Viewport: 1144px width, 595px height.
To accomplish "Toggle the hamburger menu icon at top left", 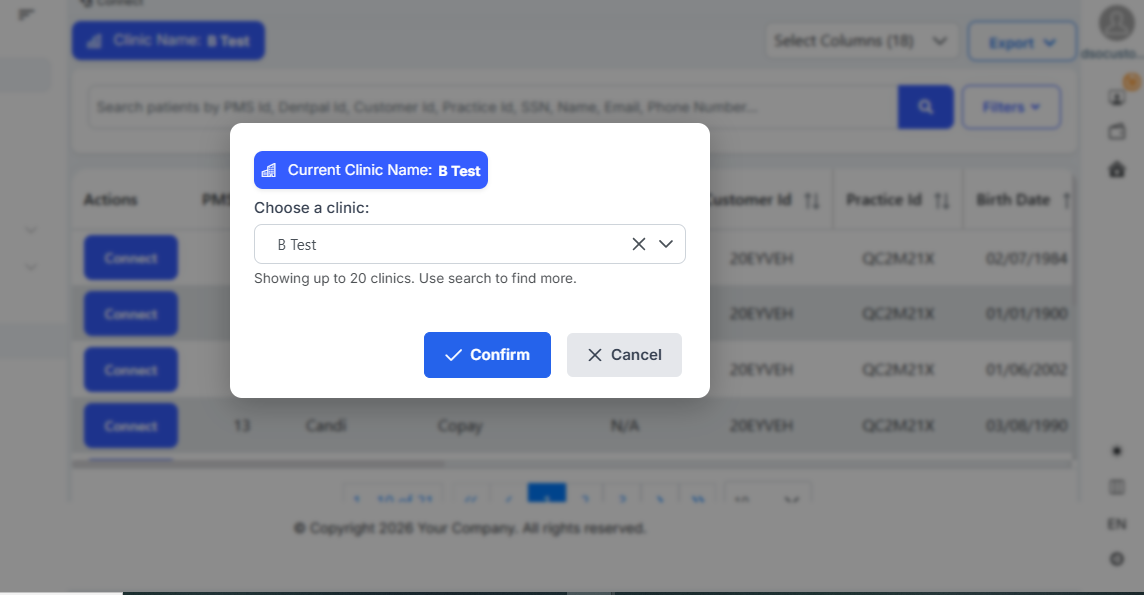I will (27, 14).
